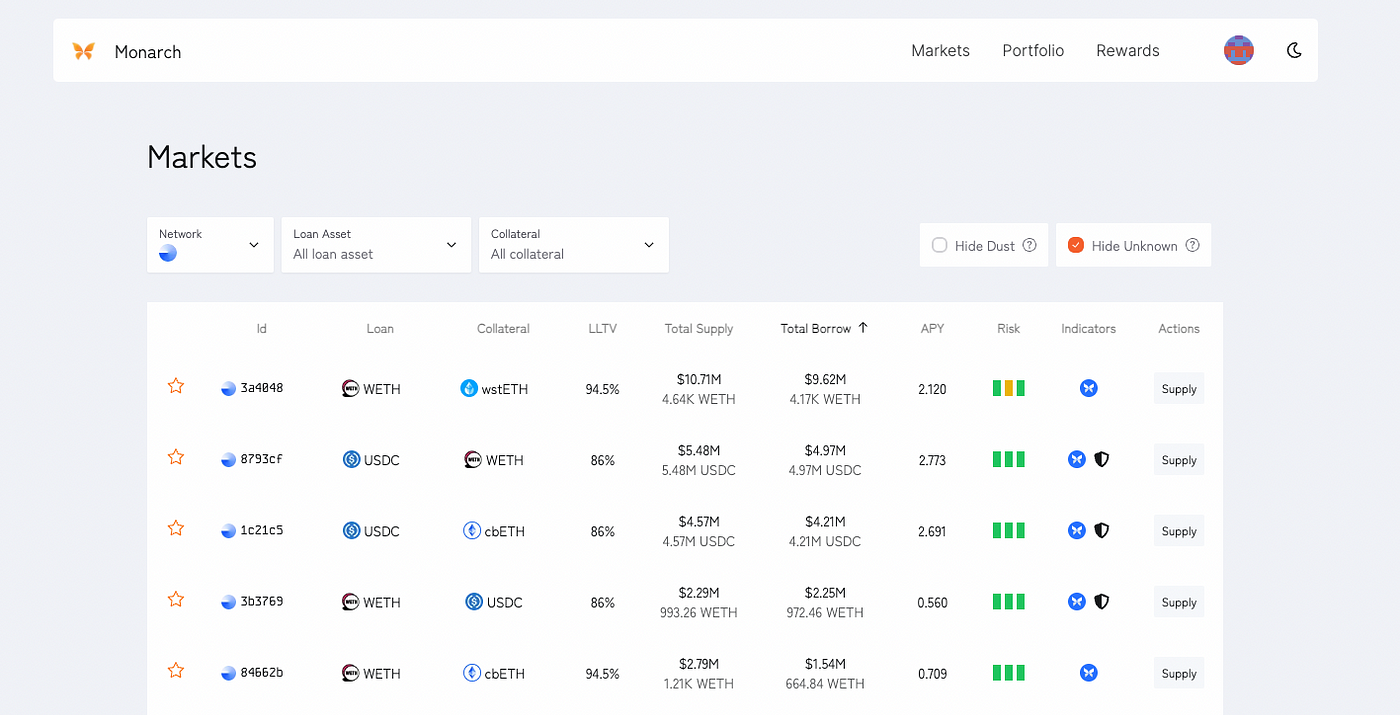Open the Rewards page
1400x715 pixels.
tap(1127, 51)
